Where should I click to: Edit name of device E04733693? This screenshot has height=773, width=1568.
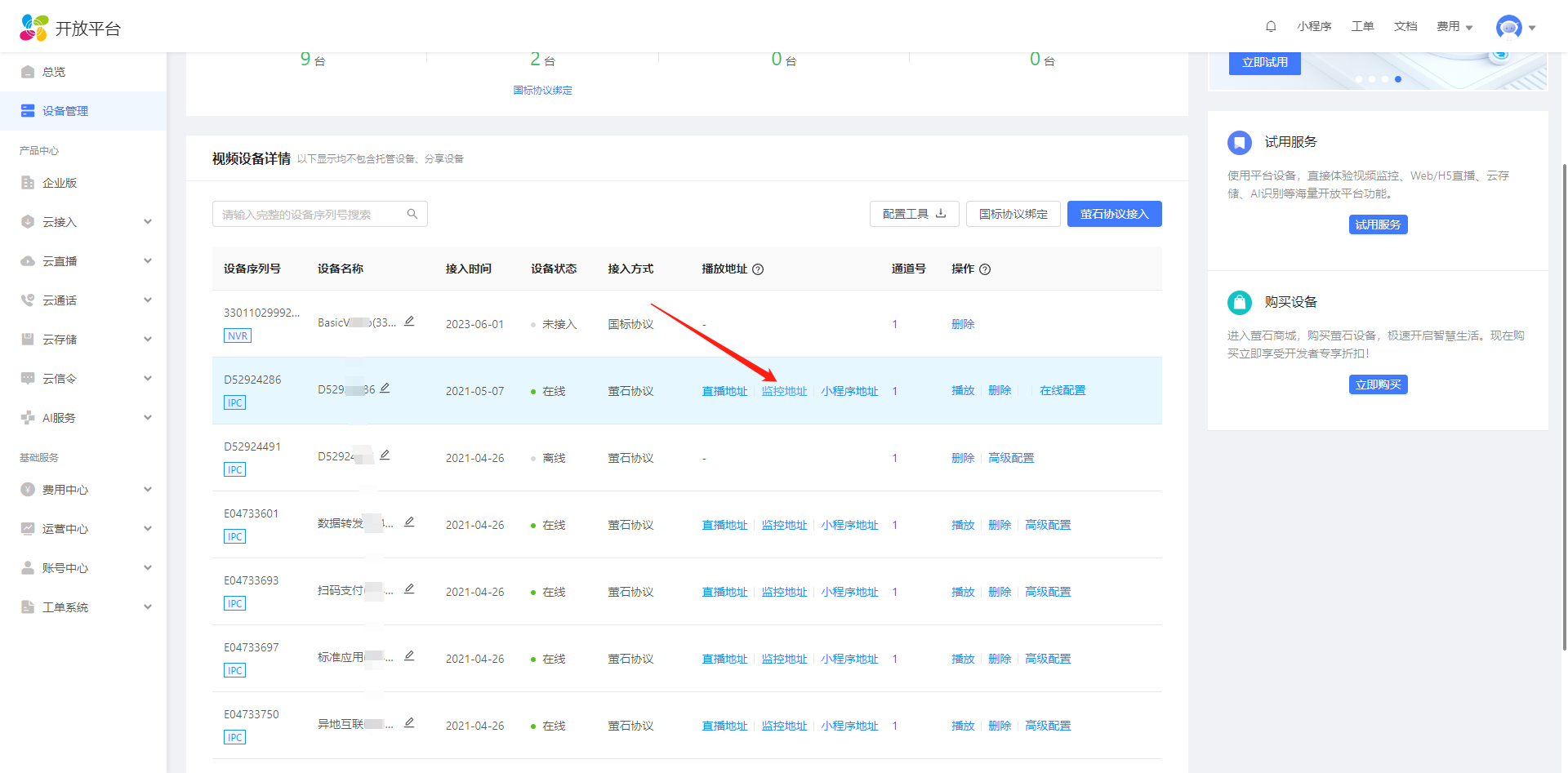[409, 589]
